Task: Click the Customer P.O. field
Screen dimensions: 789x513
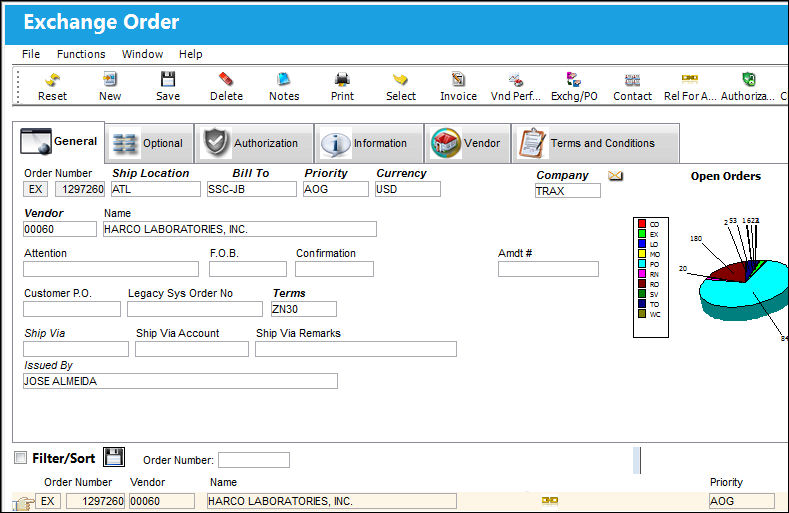Action: pyautogui.click(x=72, y=309)
